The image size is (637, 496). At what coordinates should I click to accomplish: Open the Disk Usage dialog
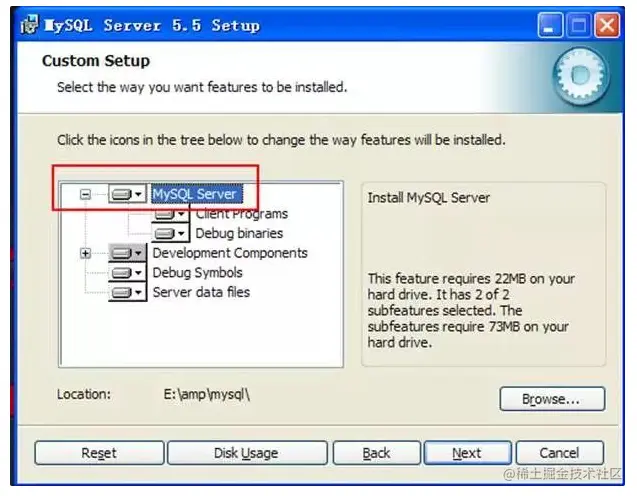coord(247,453)
